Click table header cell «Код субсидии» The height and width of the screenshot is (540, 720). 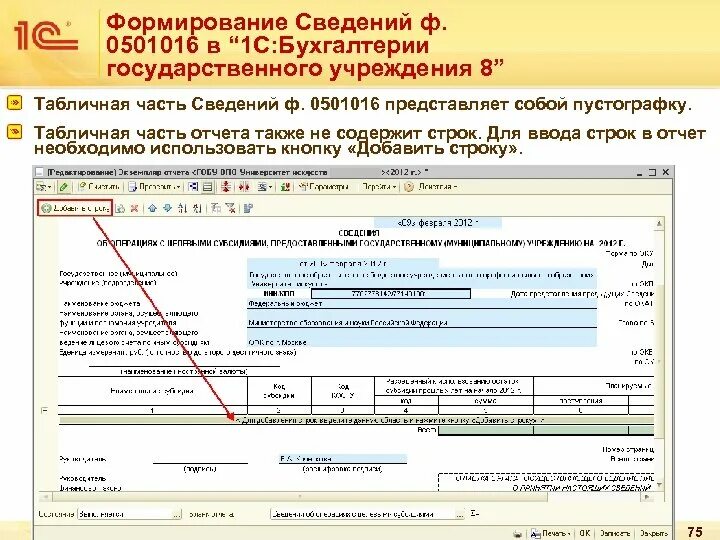click(x=279, y=391)
